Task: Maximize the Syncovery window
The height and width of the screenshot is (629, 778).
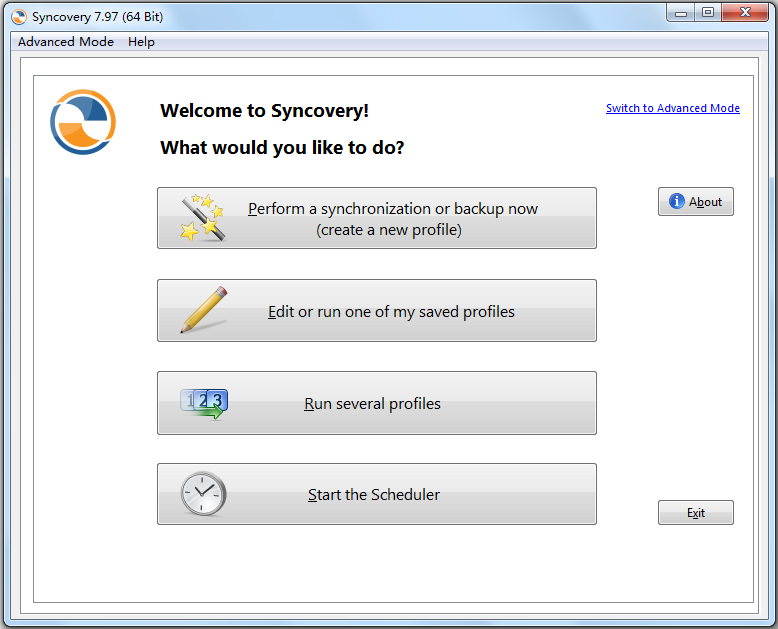Action: pos(708,13)
